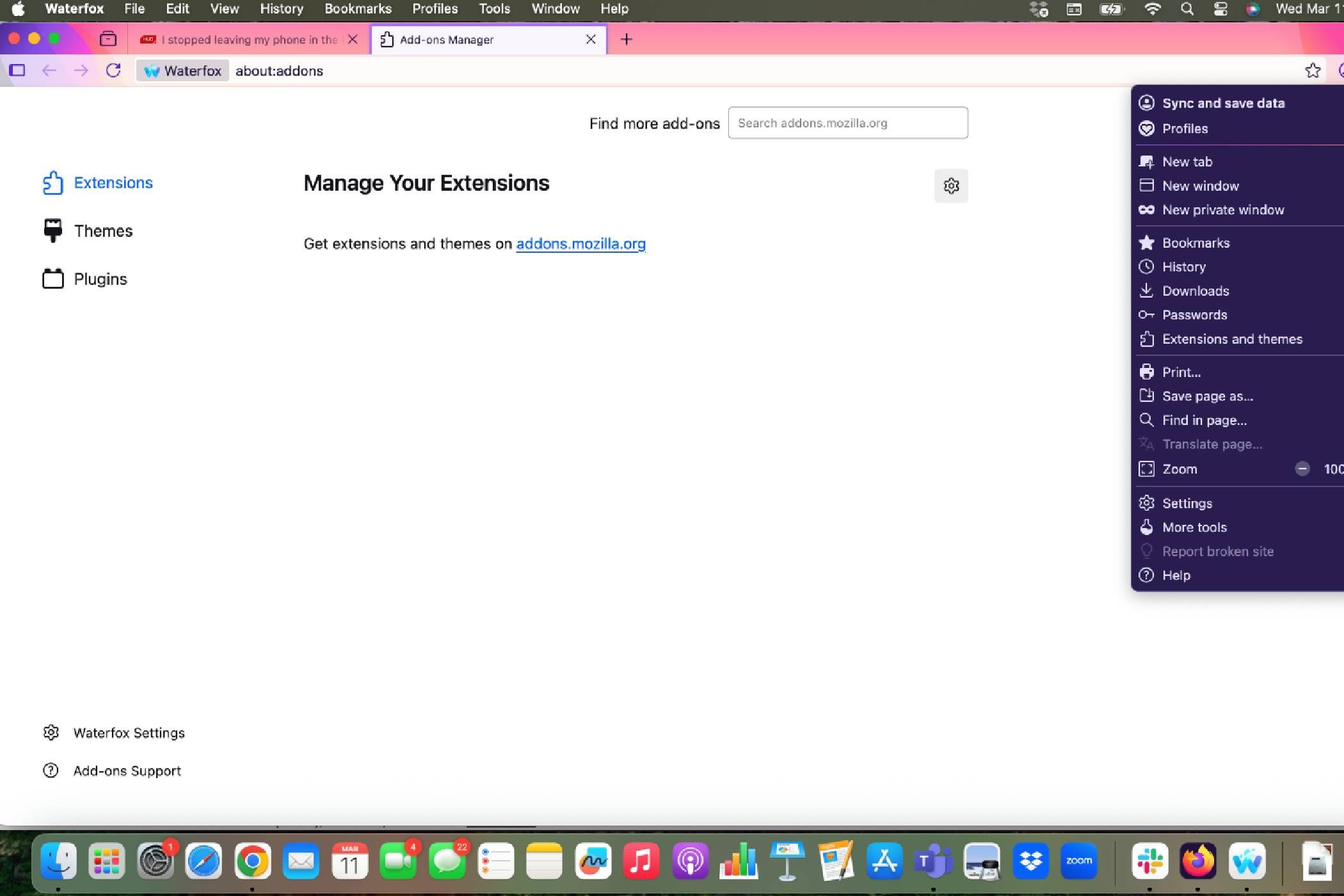Follow the addons.mozilla.org link
Viewport: 1344px width, 896px height.
point(580,244)
